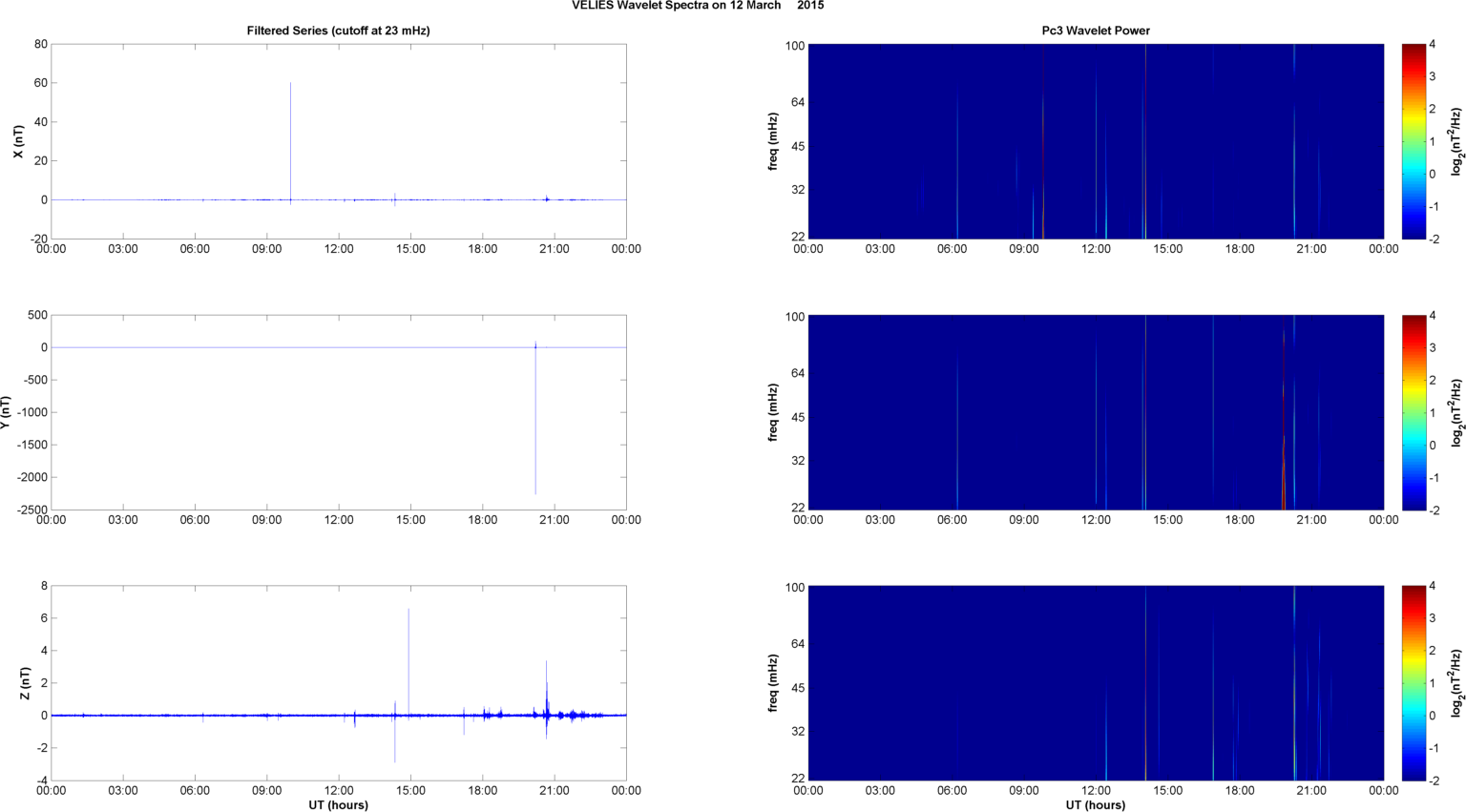Click the tallest positive spike in the Z series plot
This screenshot has width=1466, height=812.
pyautogui.click(x=408, y=661)
